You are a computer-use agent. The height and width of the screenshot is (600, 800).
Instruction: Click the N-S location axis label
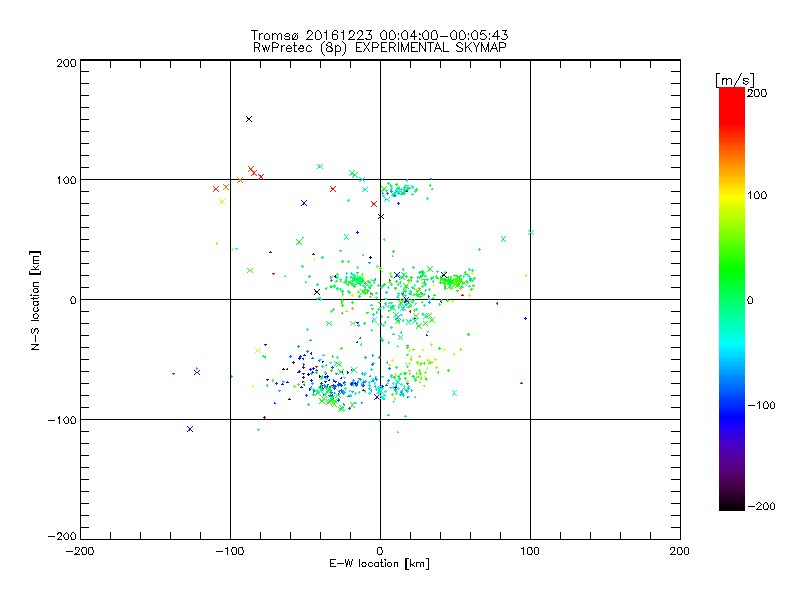pyautogui.click(x=35, y=300)
